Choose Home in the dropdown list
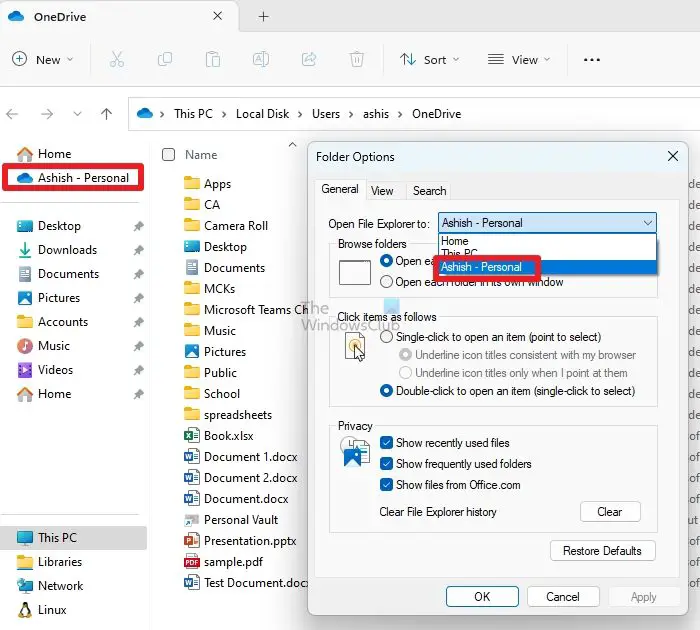The image size is (700, 630). (x=547, y=241)
